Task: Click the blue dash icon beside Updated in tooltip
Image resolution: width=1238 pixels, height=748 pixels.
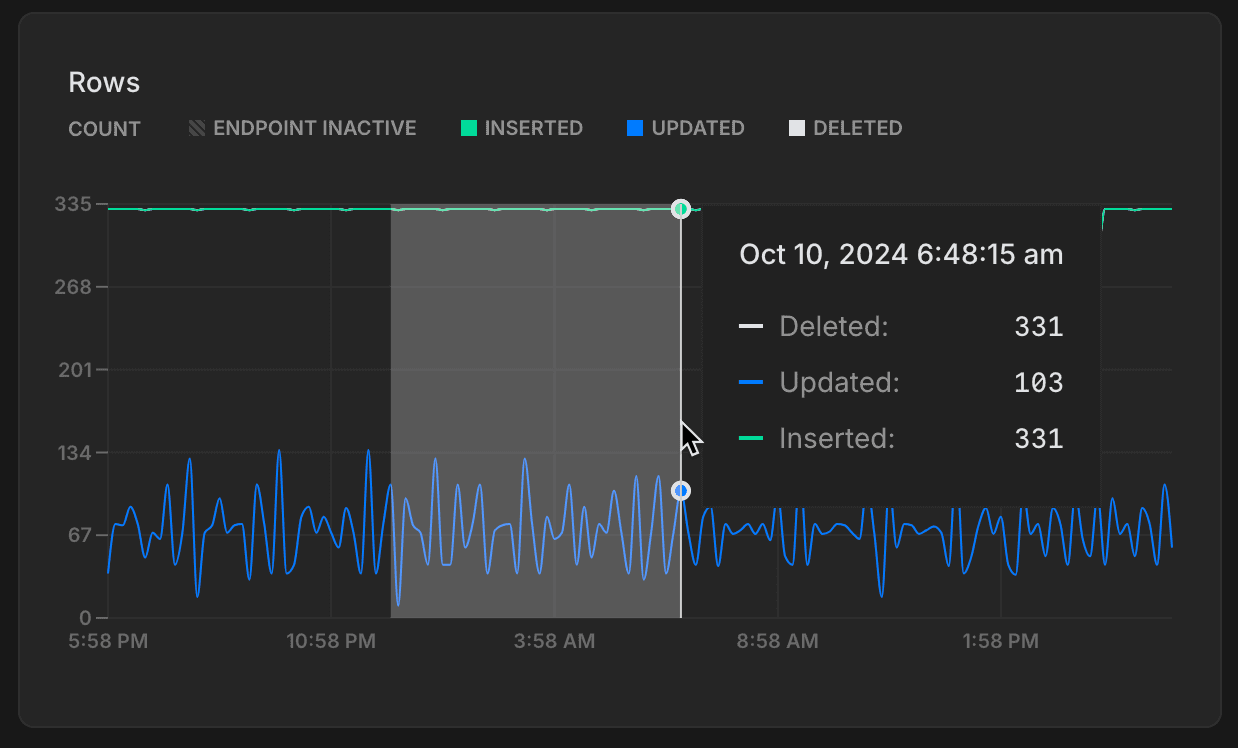Action: pyautogui.click(x=752, y=382)
